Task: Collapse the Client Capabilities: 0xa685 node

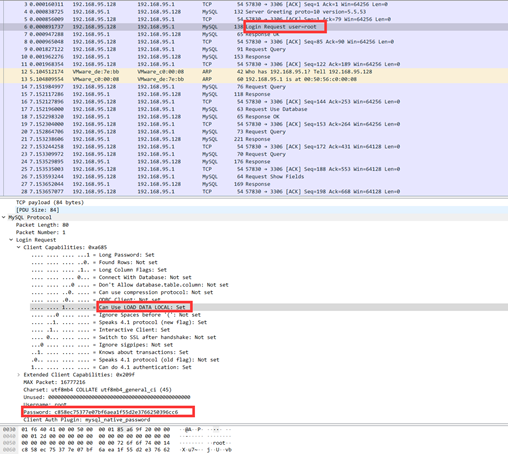Action: point(19,247)
